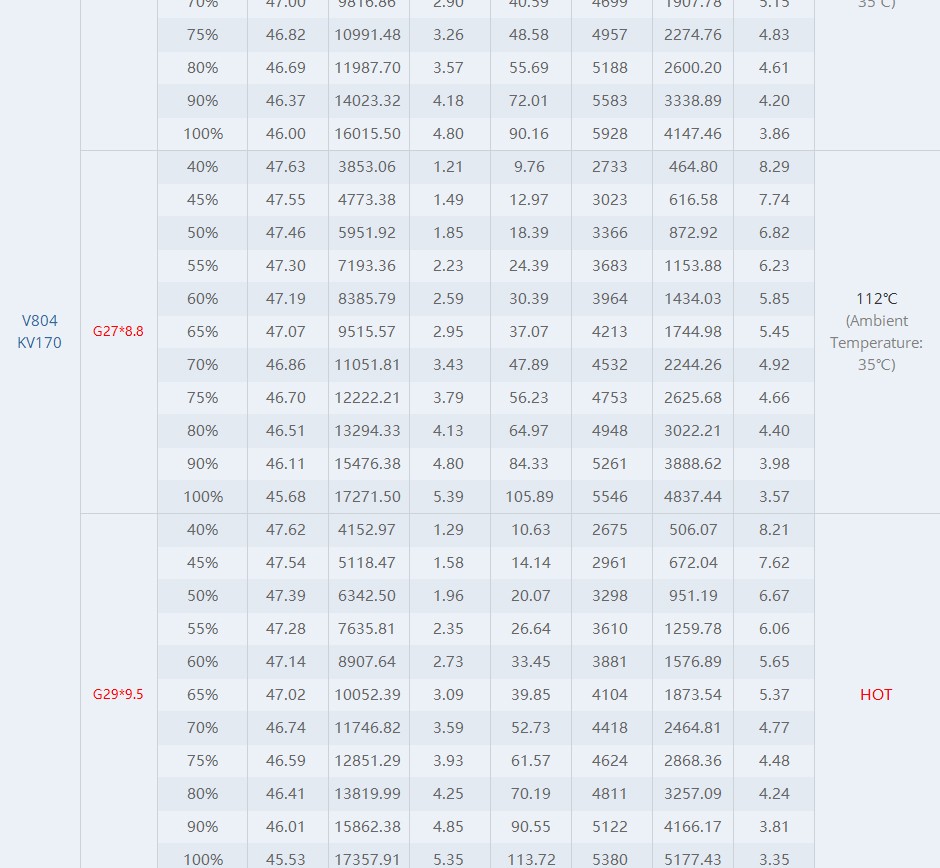Click the 47.63 voltage value
Image resolution: width=940 pixels, height=868 pixels.
pos(286,166)
